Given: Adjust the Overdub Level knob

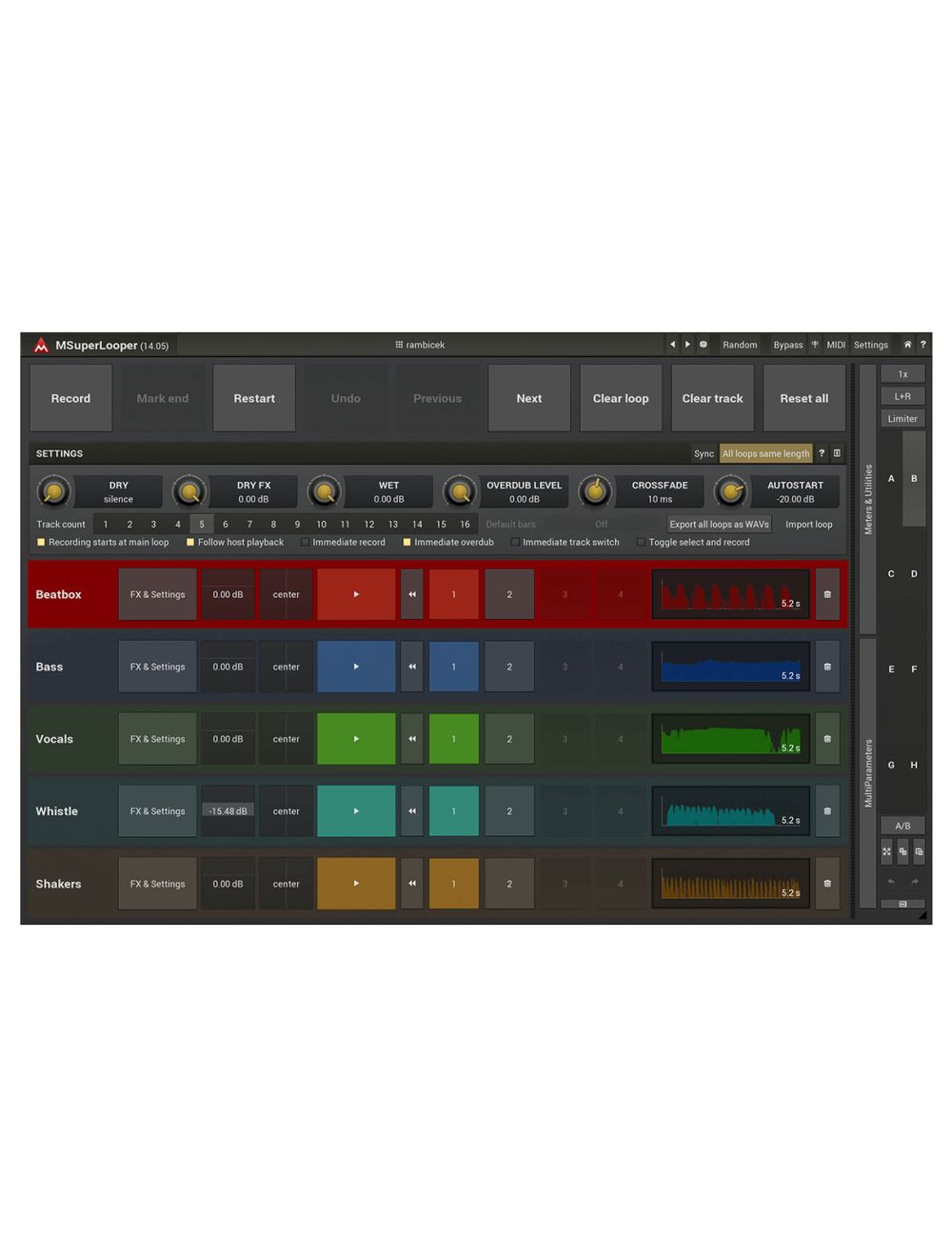Looking at the screenshot, I should click(460, 492).
